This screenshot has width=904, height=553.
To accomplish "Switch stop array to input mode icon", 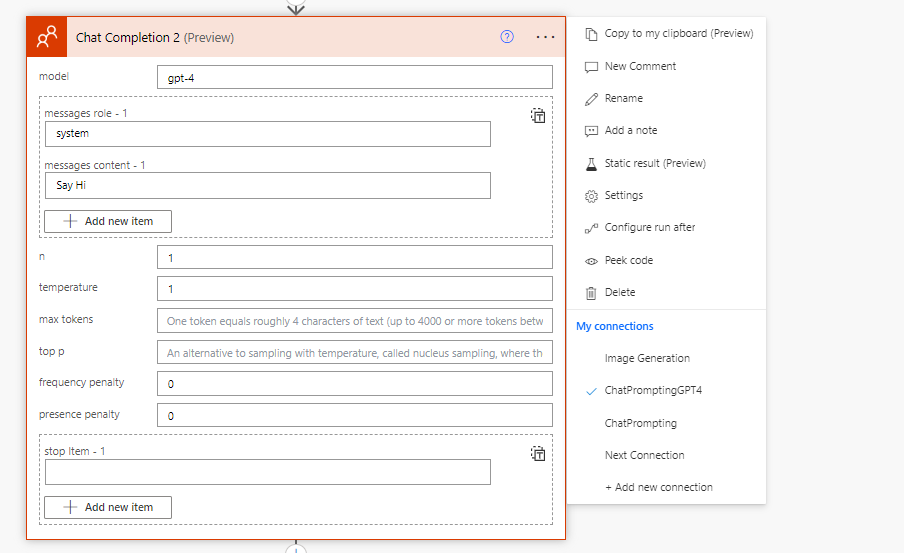I will pos(538,454).
